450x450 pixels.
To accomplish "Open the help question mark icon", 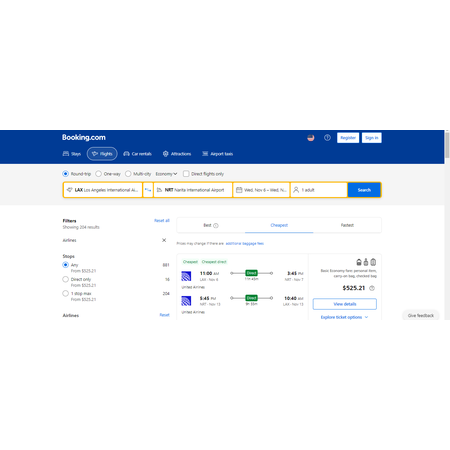I will point(327,138).
